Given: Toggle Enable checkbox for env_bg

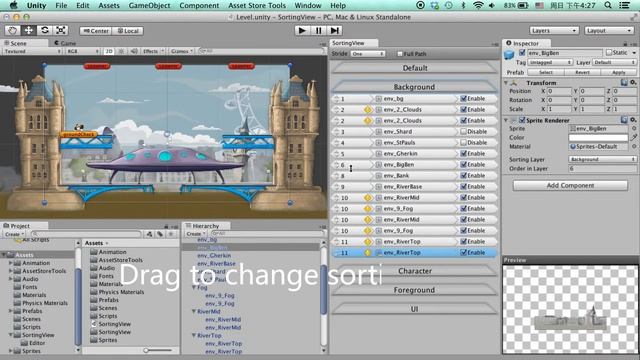Looking at the screenshot, I should pyautogui.click(x=463, y=99).
